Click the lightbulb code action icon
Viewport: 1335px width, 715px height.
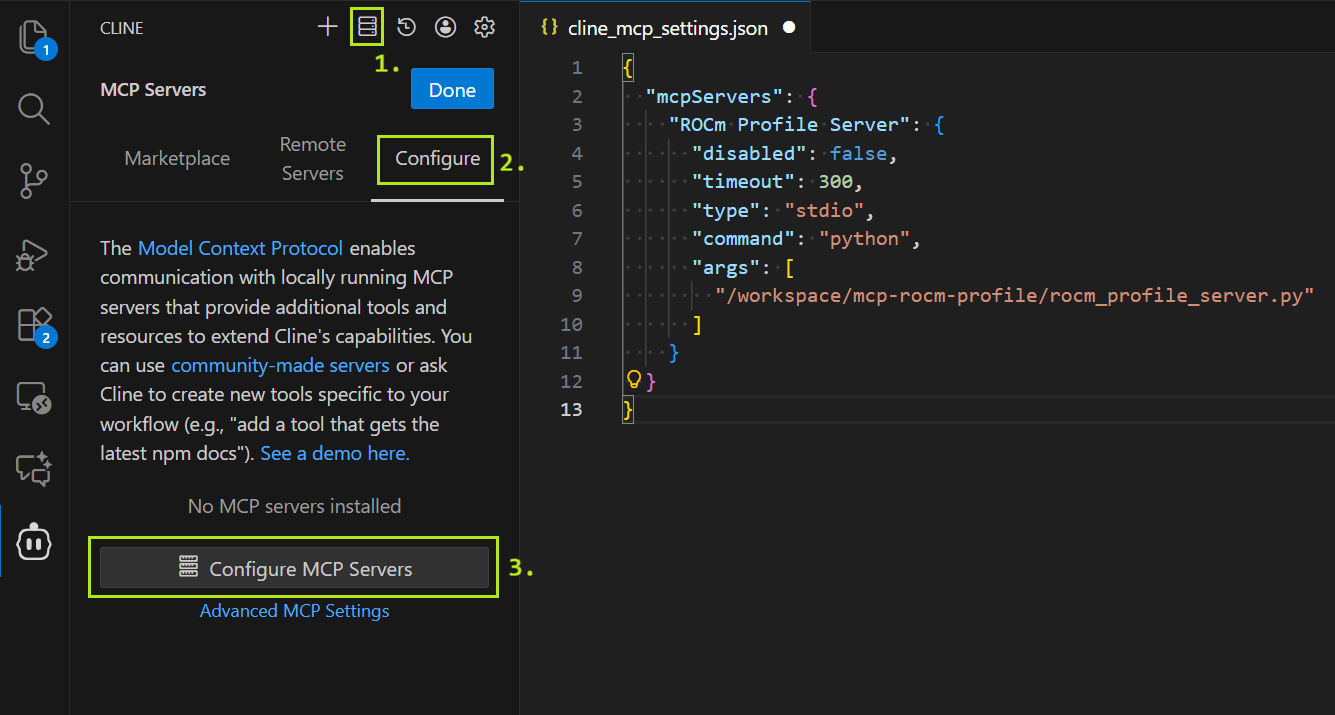point(632,379)
